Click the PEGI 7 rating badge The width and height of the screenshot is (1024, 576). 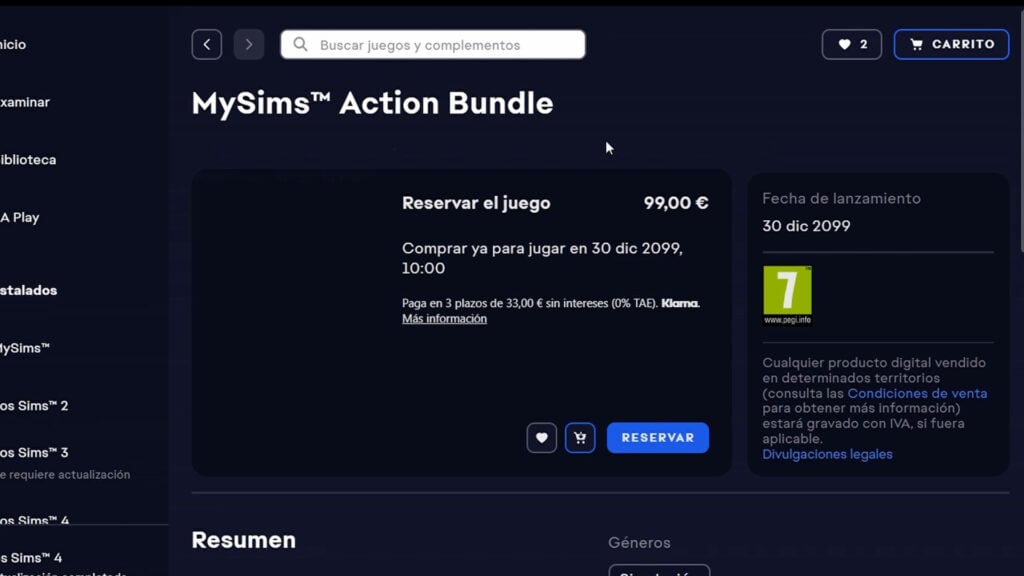[x=788, y=295]
